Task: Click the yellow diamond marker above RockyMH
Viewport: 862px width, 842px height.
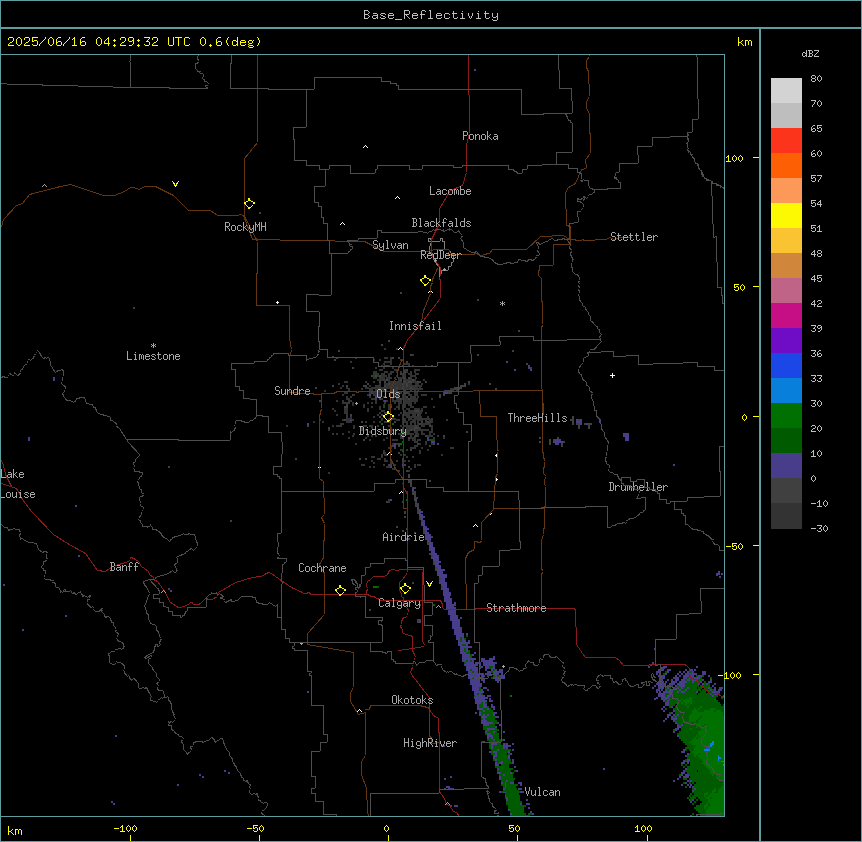Action: point(249,203)
